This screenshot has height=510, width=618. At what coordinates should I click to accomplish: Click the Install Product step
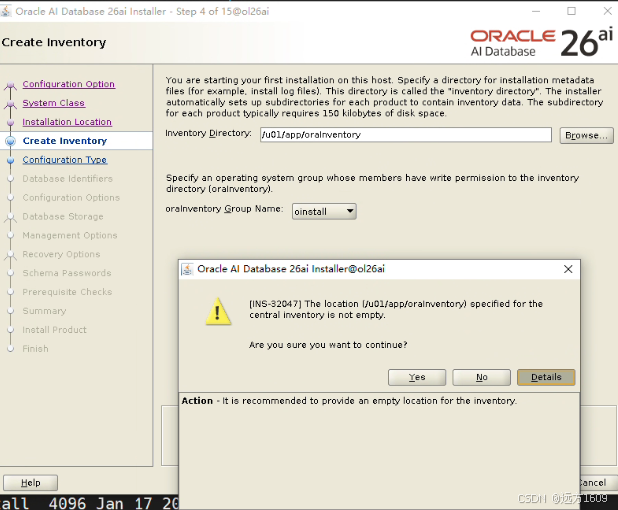click(54, 330)
